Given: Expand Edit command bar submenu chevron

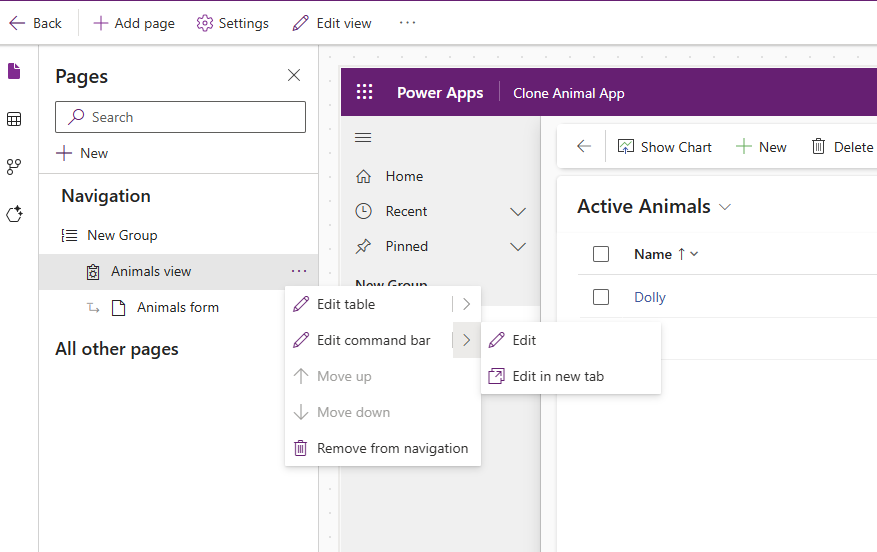Looking at the screenshot, I should coord(466,340).
